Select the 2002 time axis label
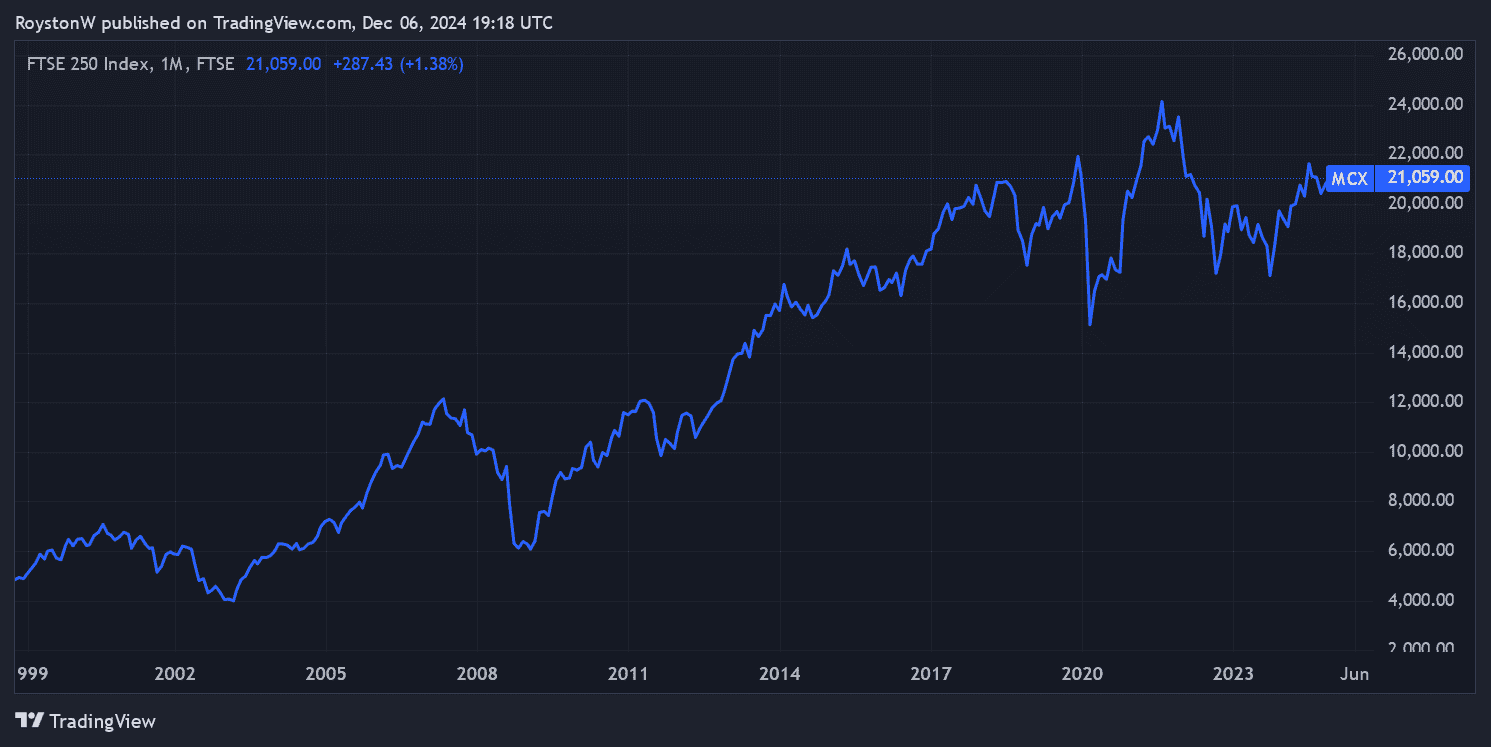Image resolution: width=1491 pixels, height=747 pixels. [x=175, y=675]
